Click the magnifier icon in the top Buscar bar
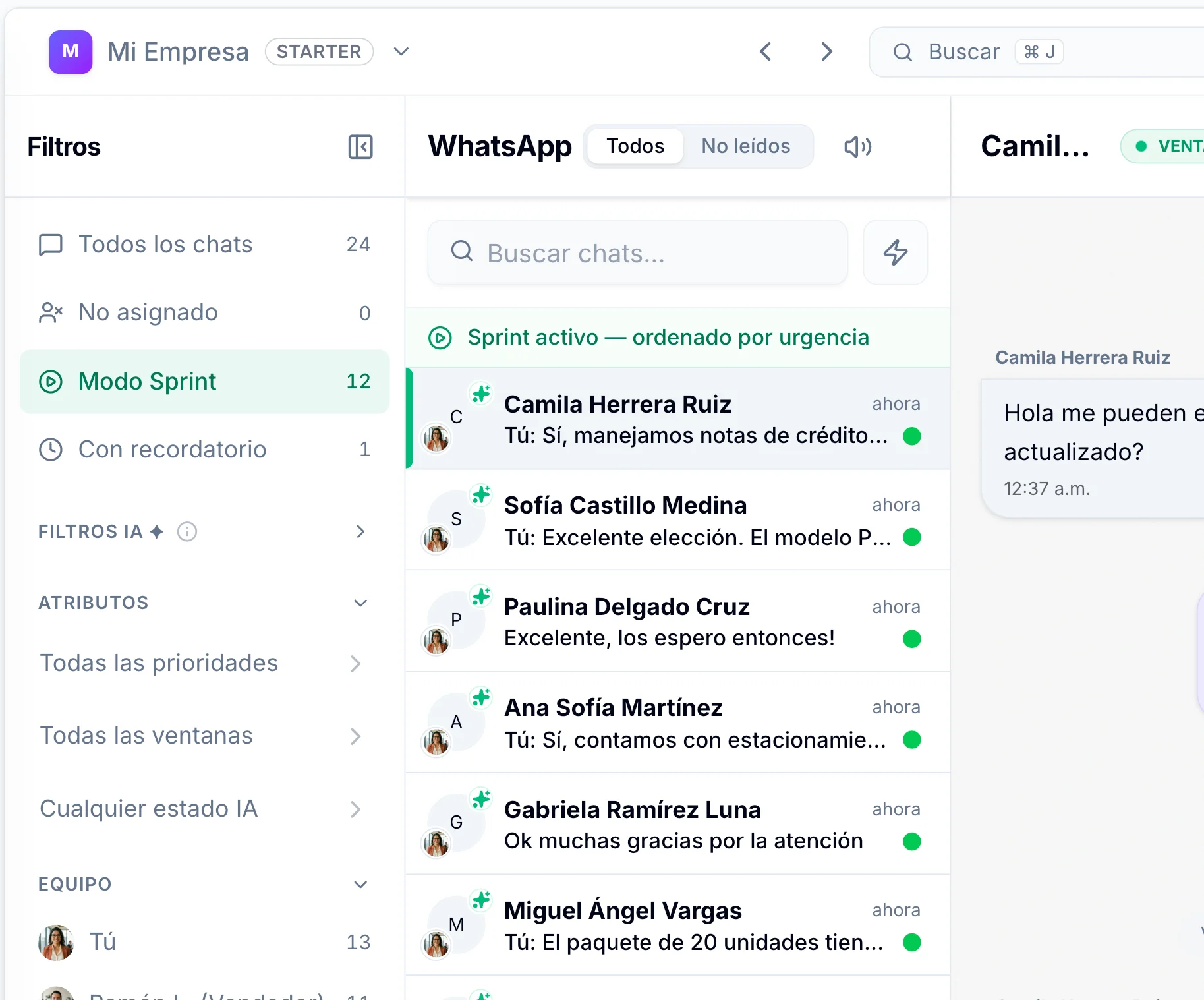Screen dimensions: 1204x1000 903,51
